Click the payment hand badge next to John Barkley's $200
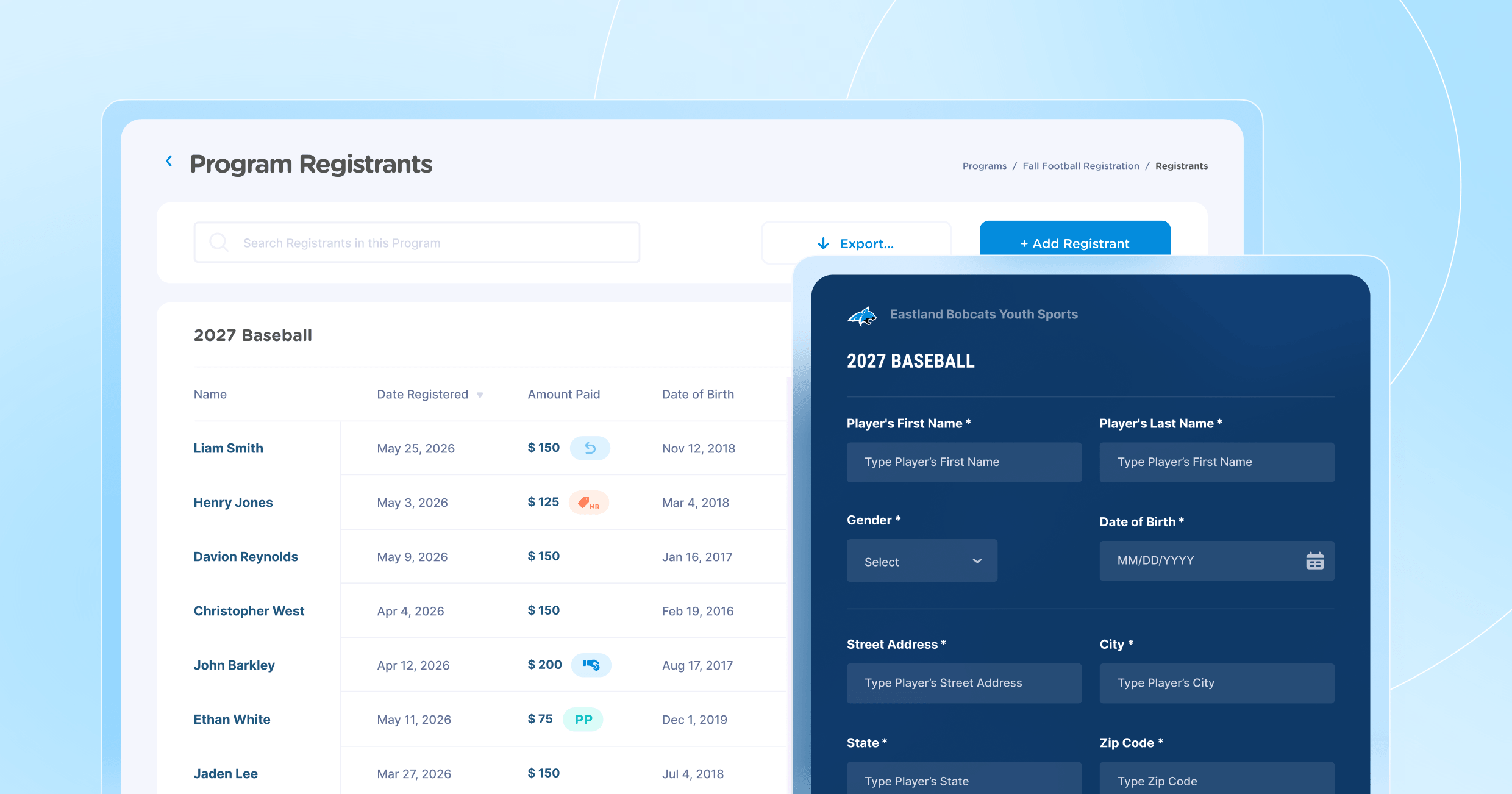The width and height of the screenshot is (1512, 794). (591, 665)
